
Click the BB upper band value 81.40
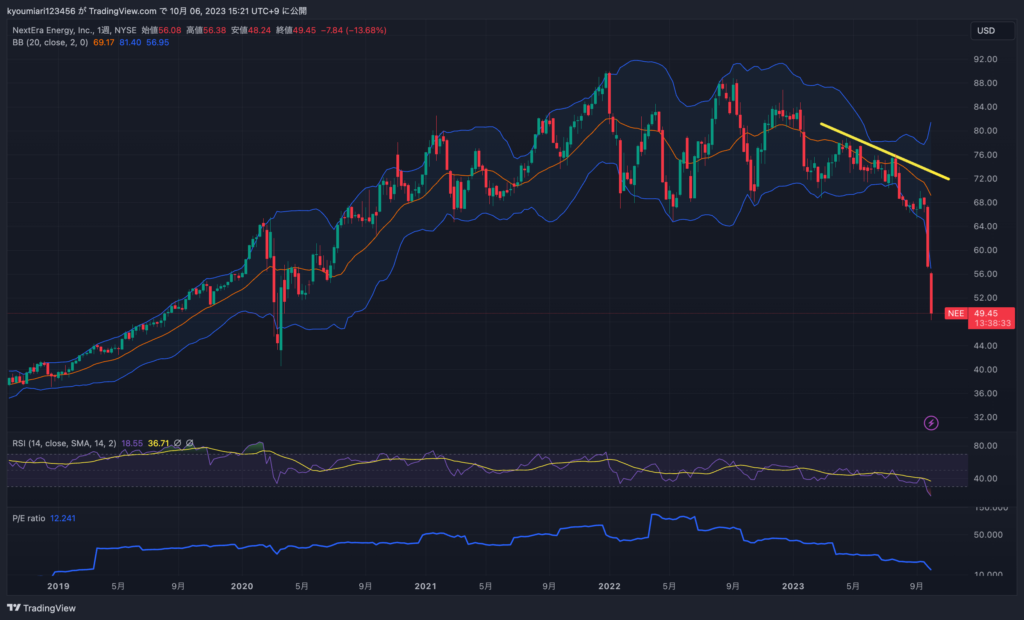click(x=129, y=42)
